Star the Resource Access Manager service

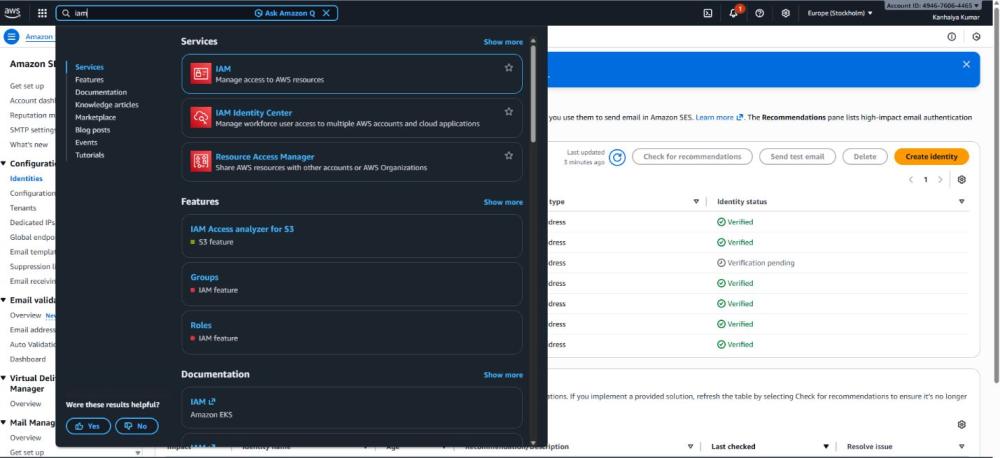tap(509, 156)
